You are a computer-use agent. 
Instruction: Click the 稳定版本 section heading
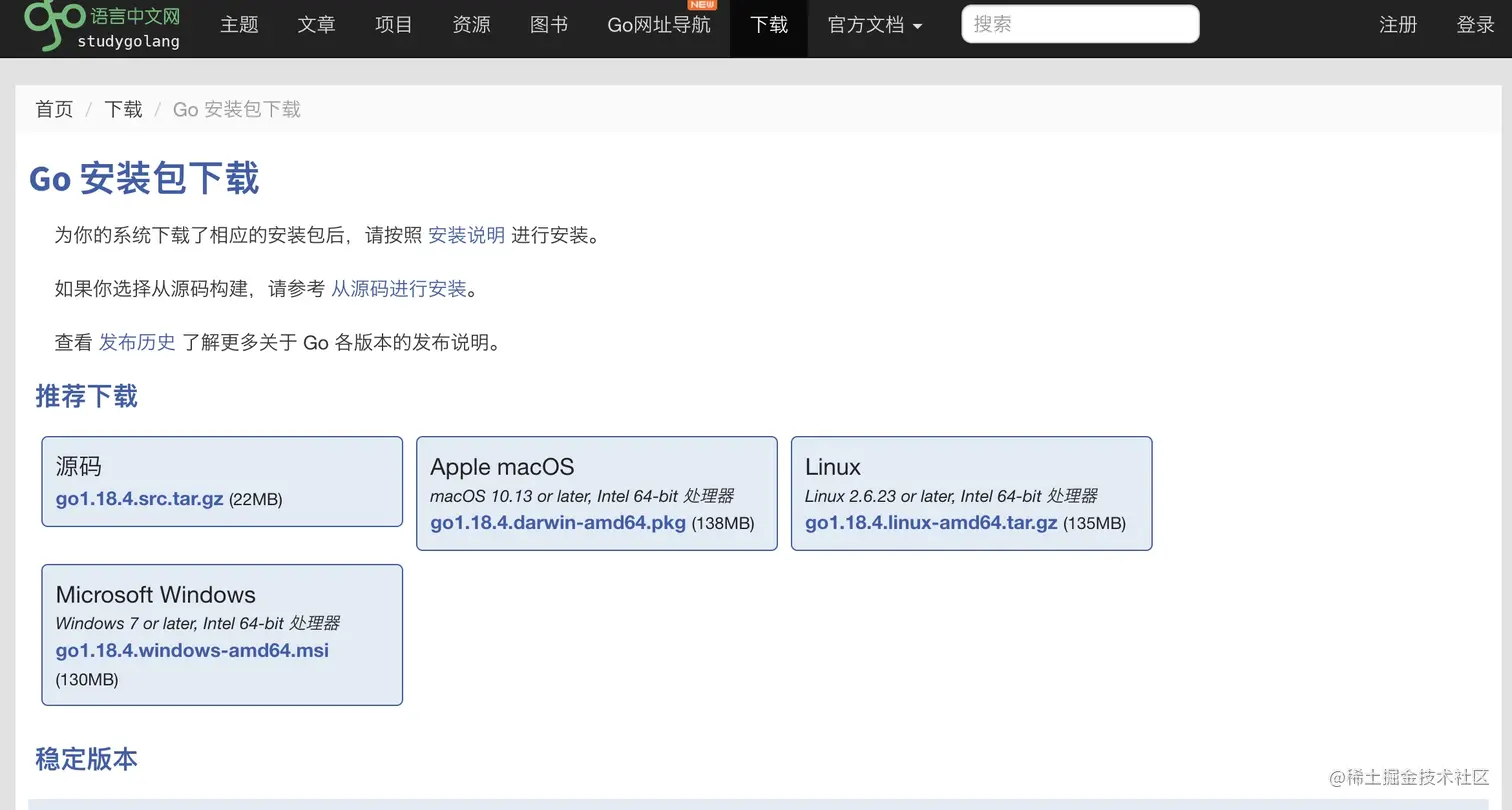pyautogui.click(x=87, y=759)
